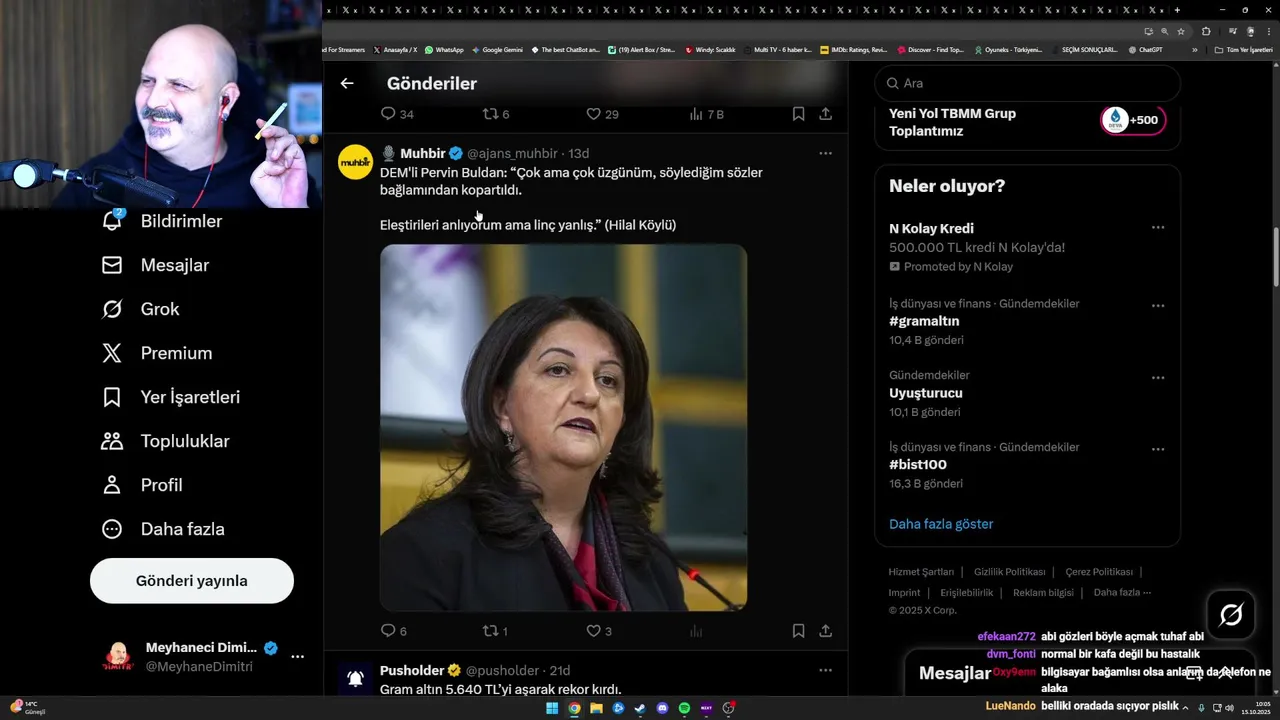The image size is (1280, 720).
Task: Open options for N Kolay Kredi trend
Action: point(1158,228)
